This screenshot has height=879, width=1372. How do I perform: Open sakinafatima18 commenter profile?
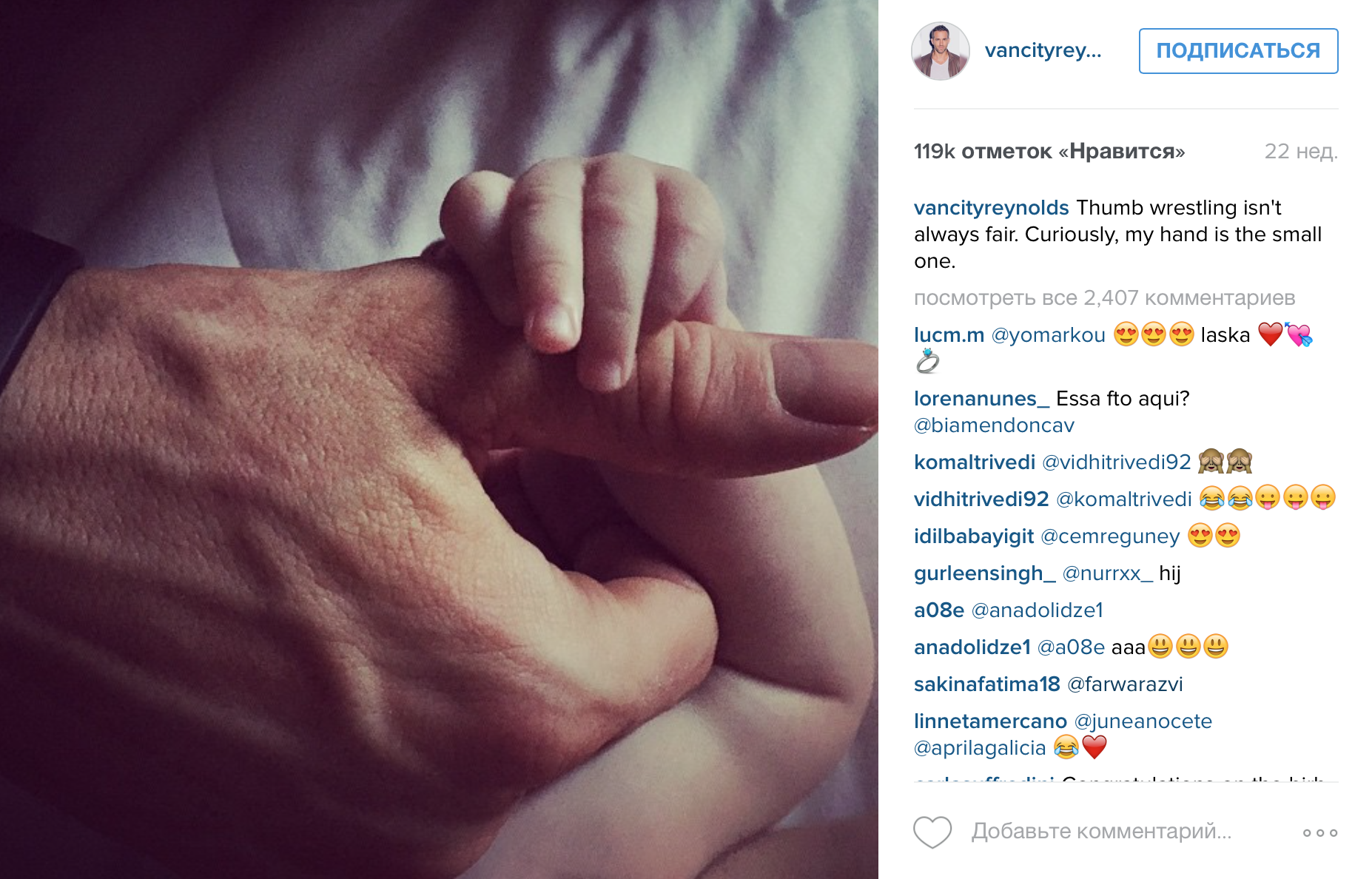coord(987,684)
